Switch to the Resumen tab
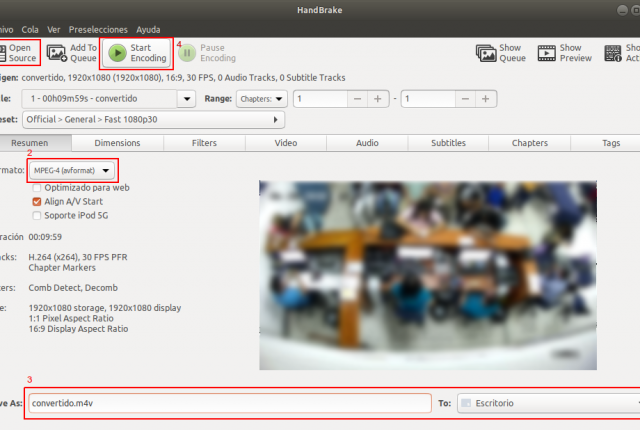 (x=29, y=143)
